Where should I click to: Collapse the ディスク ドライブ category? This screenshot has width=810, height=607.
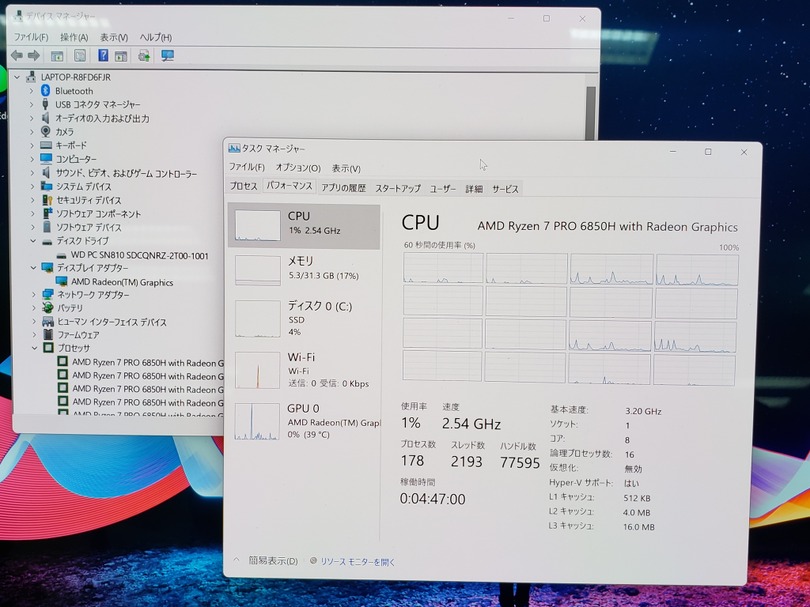click(33, 241)
